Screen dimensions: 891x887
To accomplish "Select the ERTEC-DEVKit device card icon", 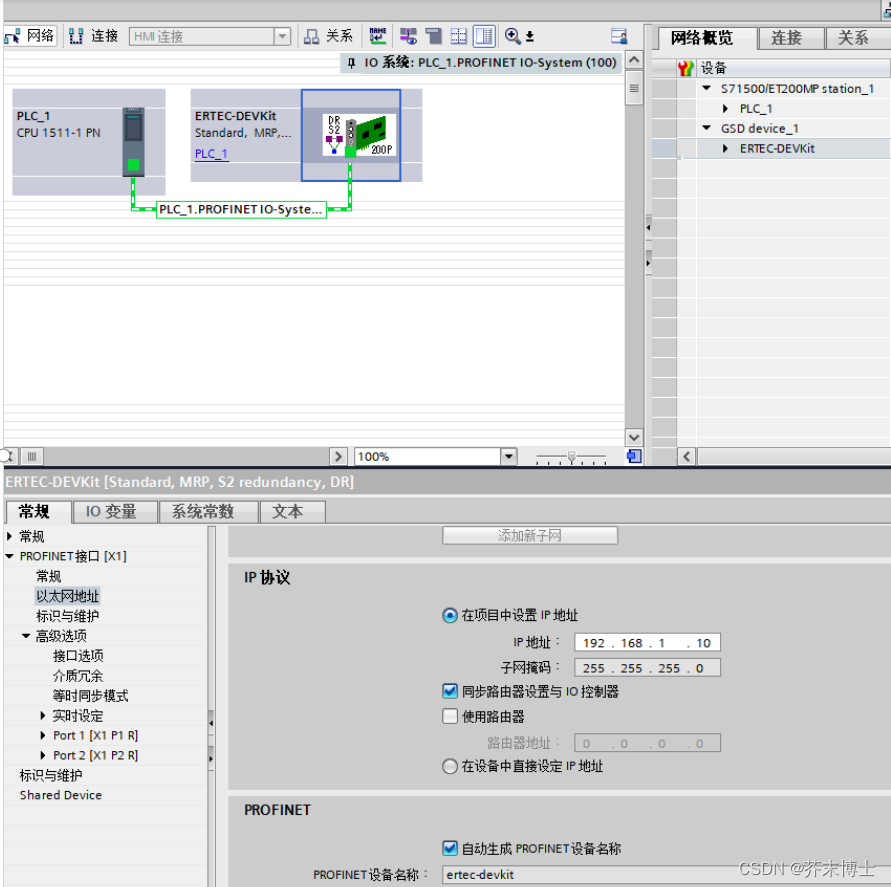I will 359,135.
